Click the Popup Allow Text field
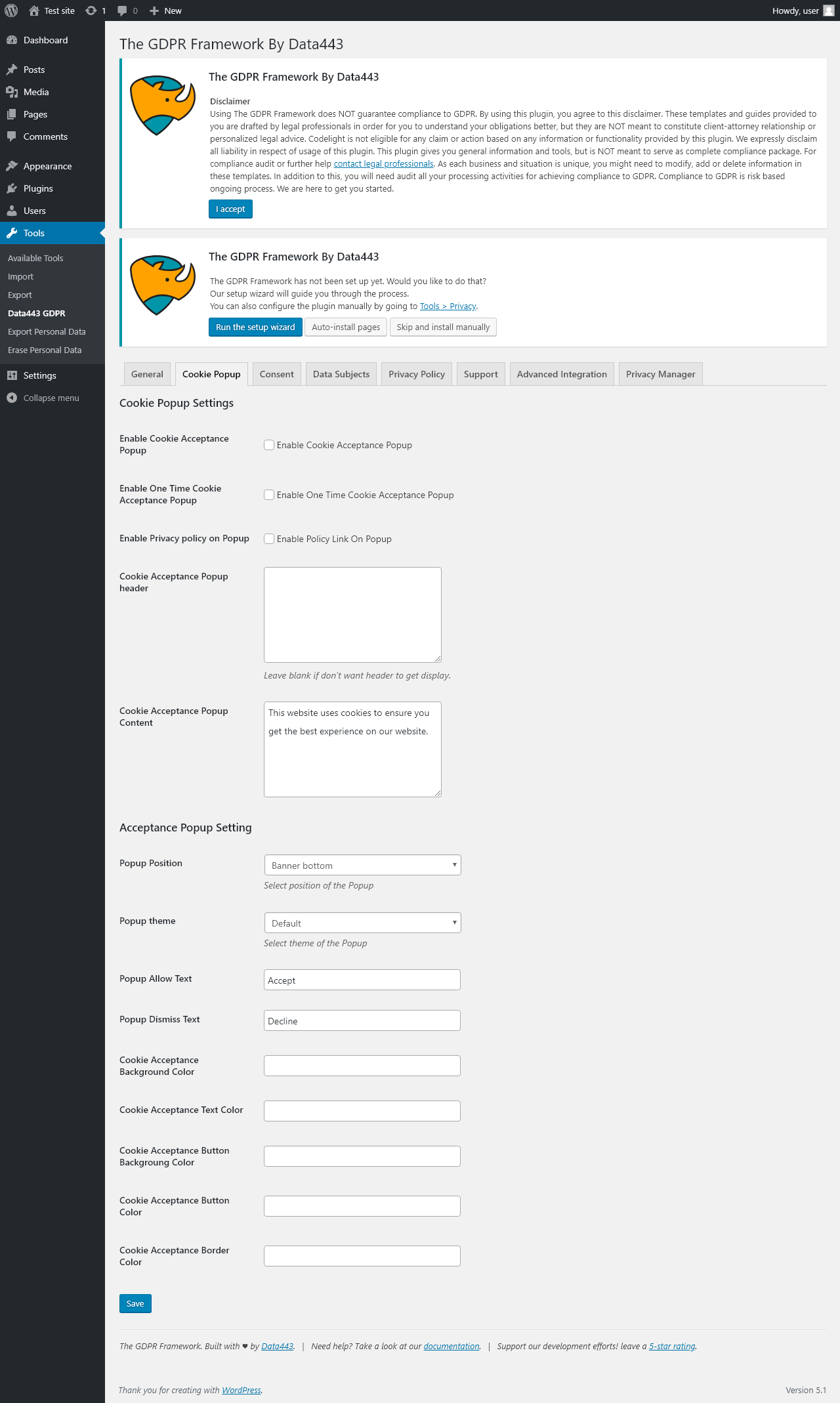 (x=362, y=980)
